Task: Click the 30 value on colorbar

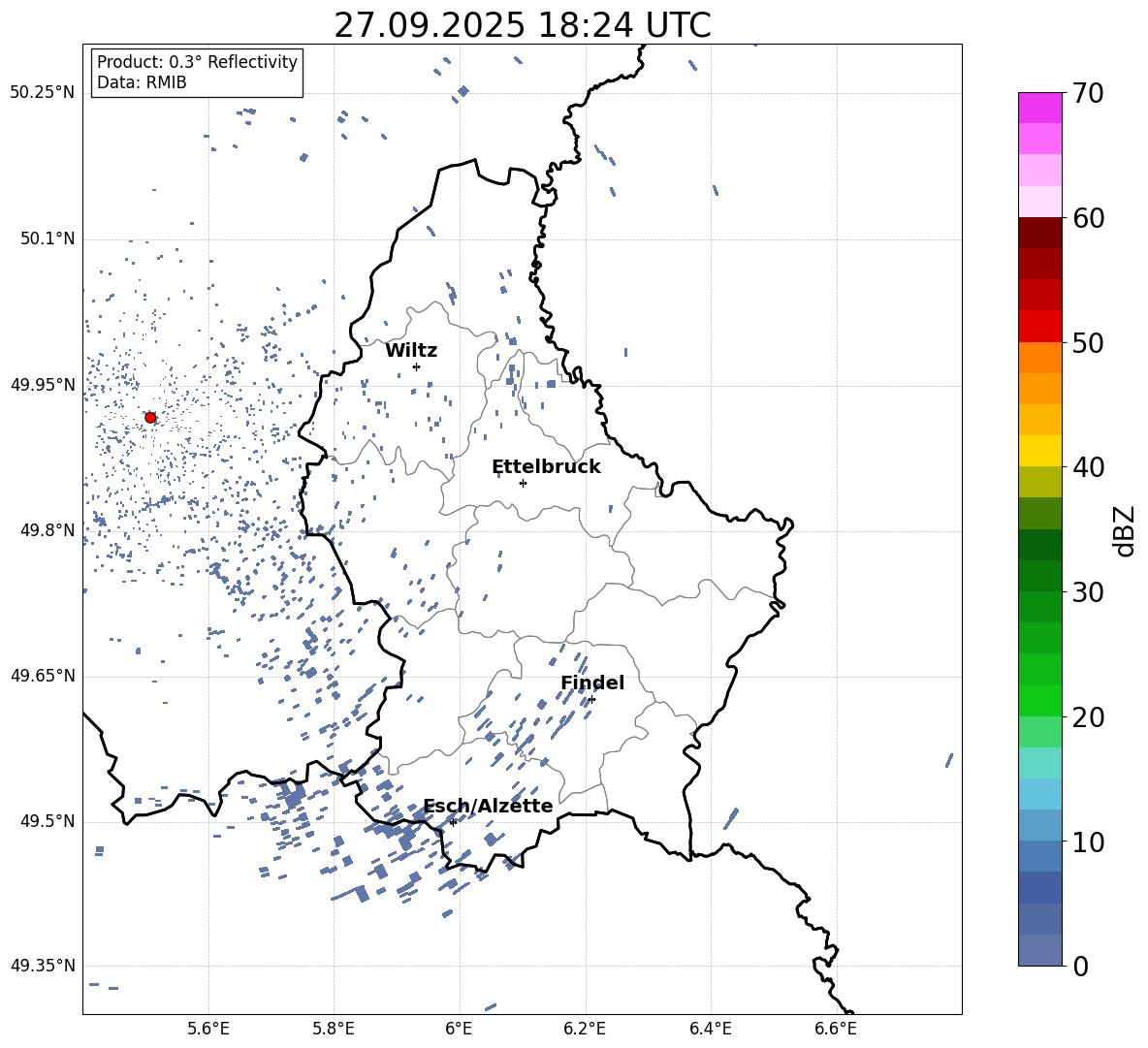Action: pyautogui.click(x=1087, y=592)
